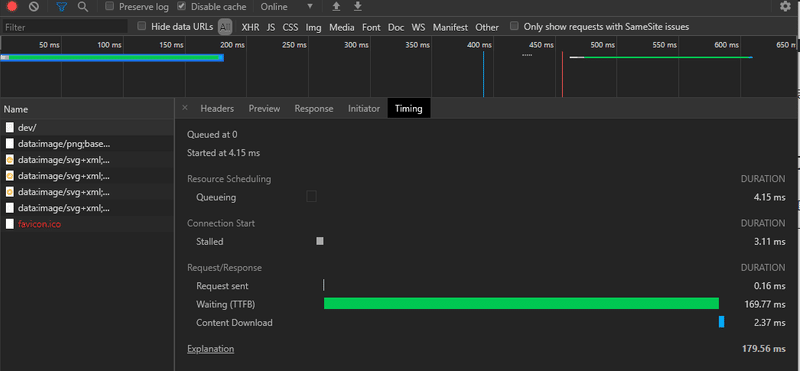Enable the Preserve log checkbox
Screen dimensions: 800x371
(109, 6)
